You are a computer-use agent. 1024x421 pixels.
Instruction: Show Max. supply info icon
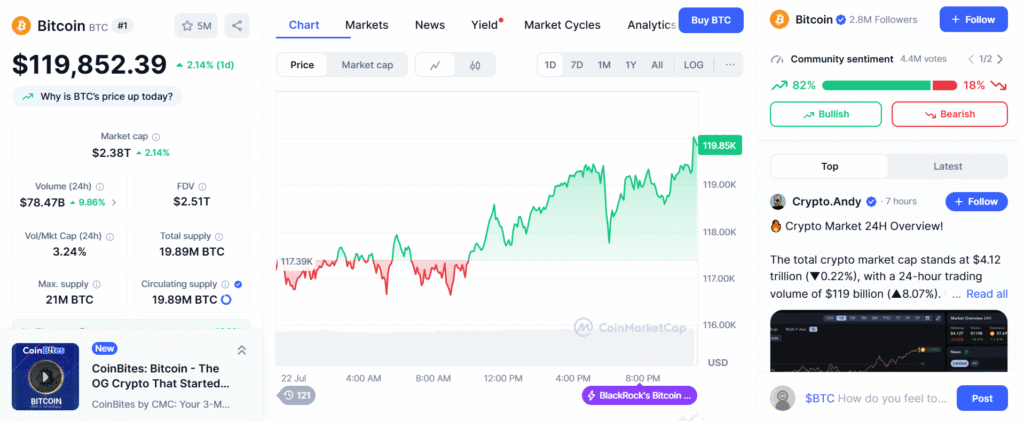click(x=97, y=285)
